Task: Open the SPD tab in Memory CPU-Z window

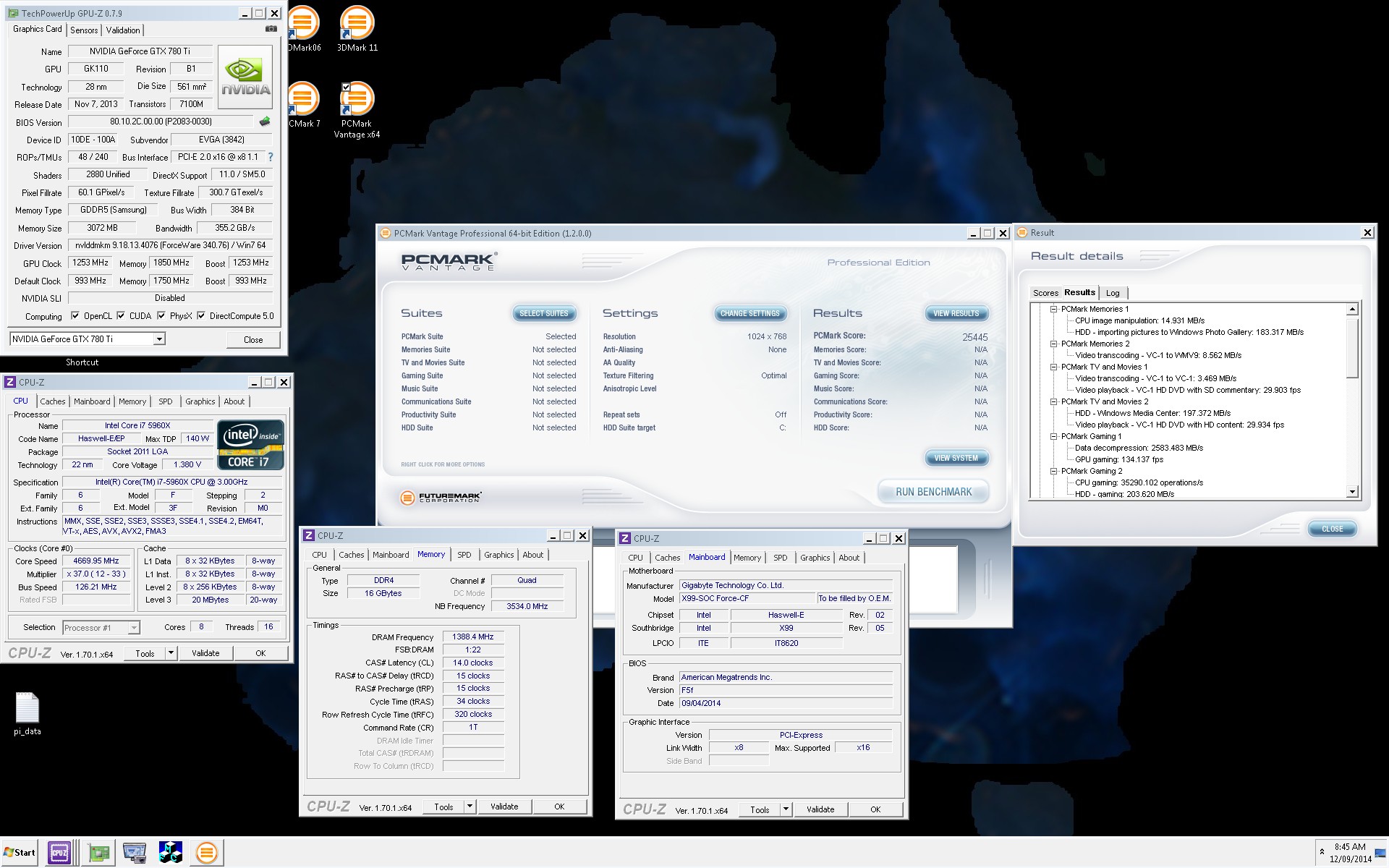Action: coord(464,555)
